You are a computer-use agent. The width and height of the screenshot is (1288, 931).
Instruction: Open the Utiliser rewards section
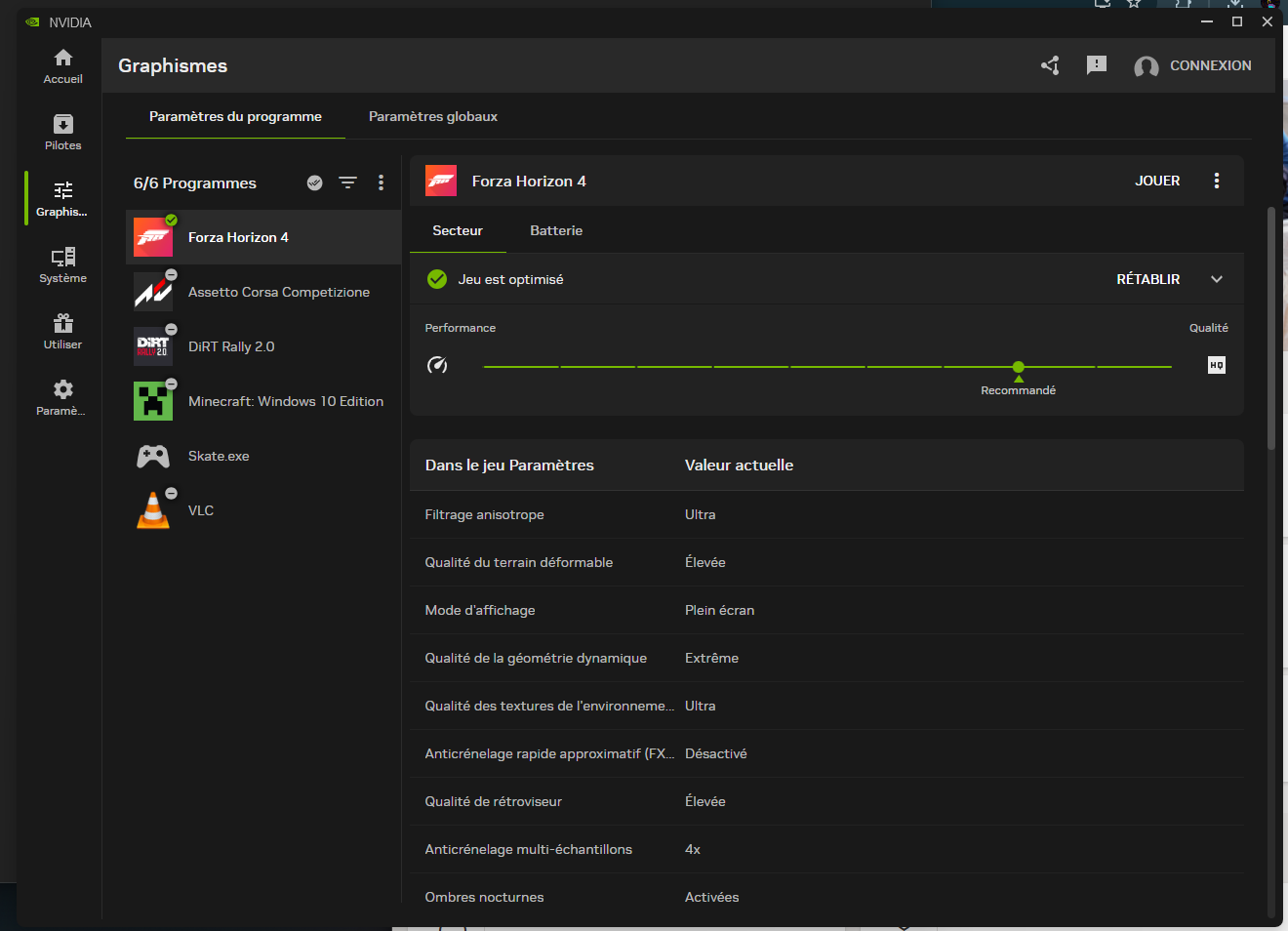point(62,332)
